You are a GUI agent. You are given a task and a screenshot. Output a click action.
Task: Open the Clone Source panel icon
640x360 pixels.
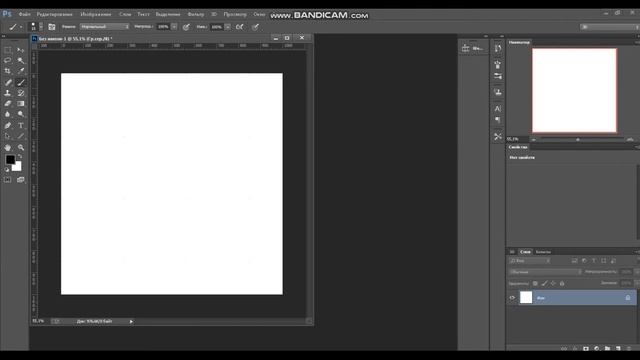tap(498, 92)
